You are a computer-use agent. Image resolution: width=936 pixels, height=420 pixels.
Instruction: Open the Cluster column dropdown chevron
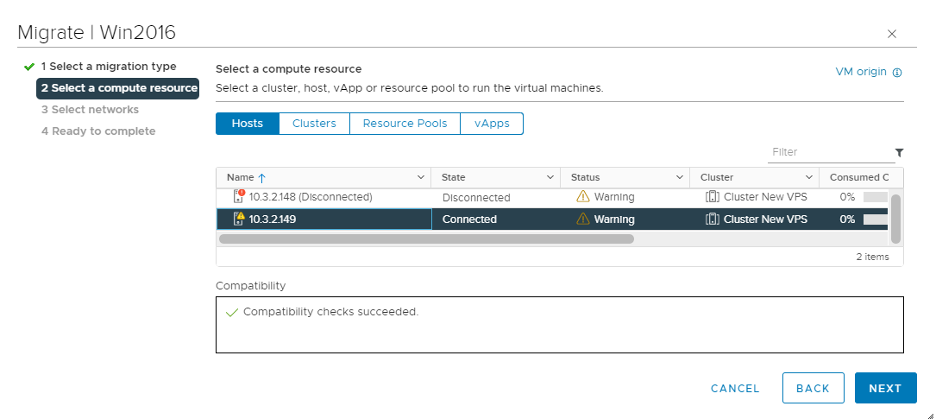click(808, 177)
